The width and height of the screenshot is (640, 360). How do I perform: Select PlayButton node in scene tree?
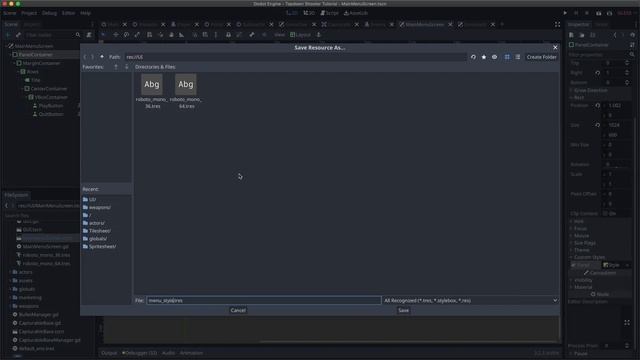pos(51,106)
